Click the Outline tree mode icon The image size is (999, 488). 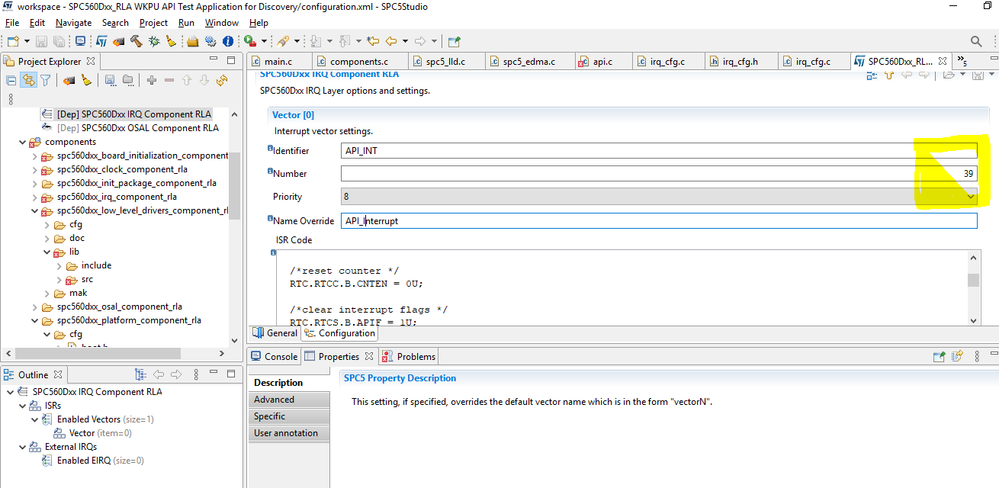pos(141,374)
